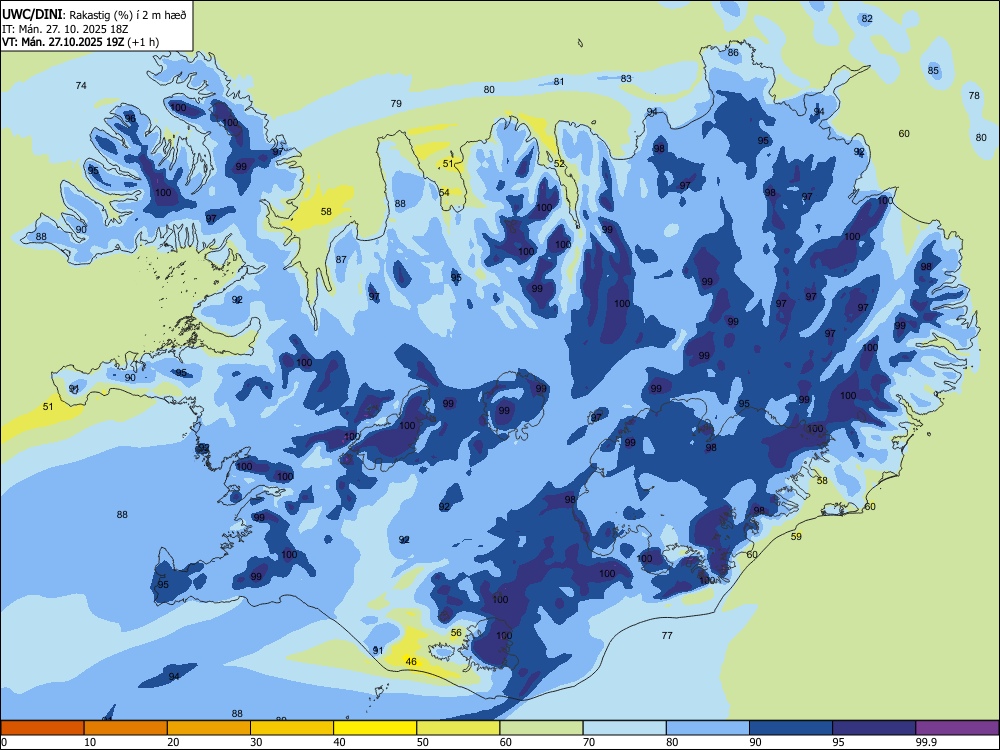Click the legend tick label 10
Viewport: 1000px width, 750px height.
[x=90, y=742]
